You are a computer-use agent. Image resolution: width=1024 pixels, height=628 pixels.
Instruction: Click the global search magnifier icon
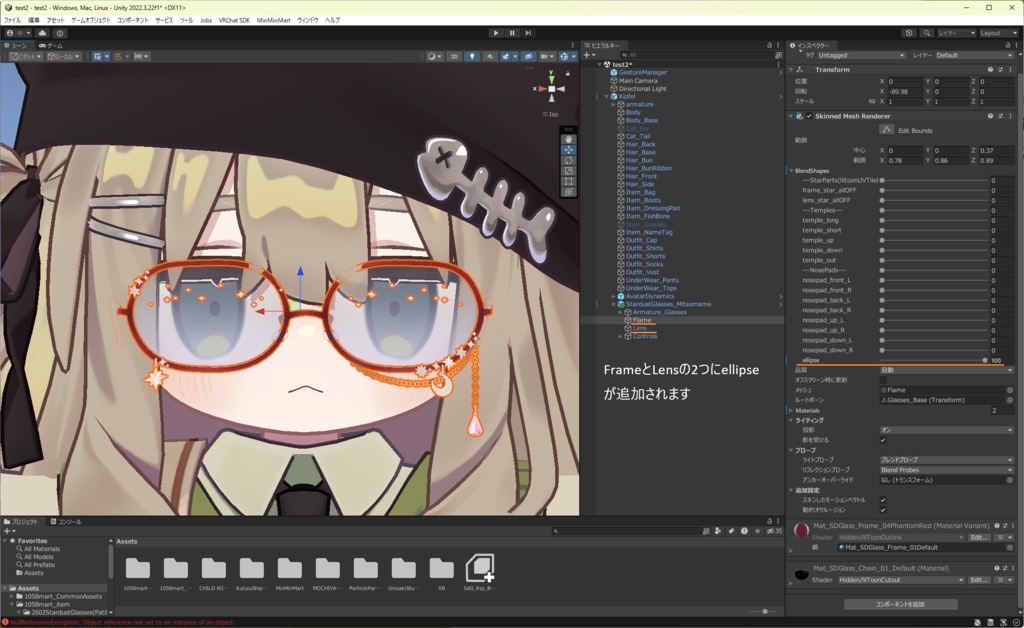pyautogui.click(x=927, y=33)
